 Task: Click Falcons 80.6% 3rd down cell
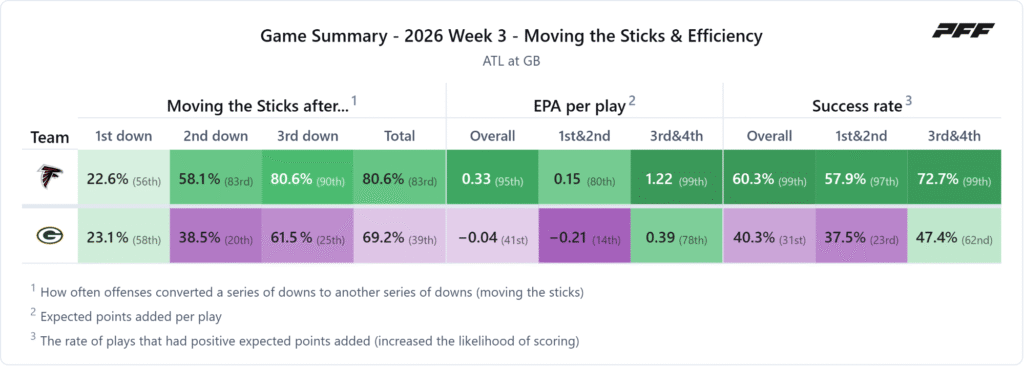click(x=308, y=178)
